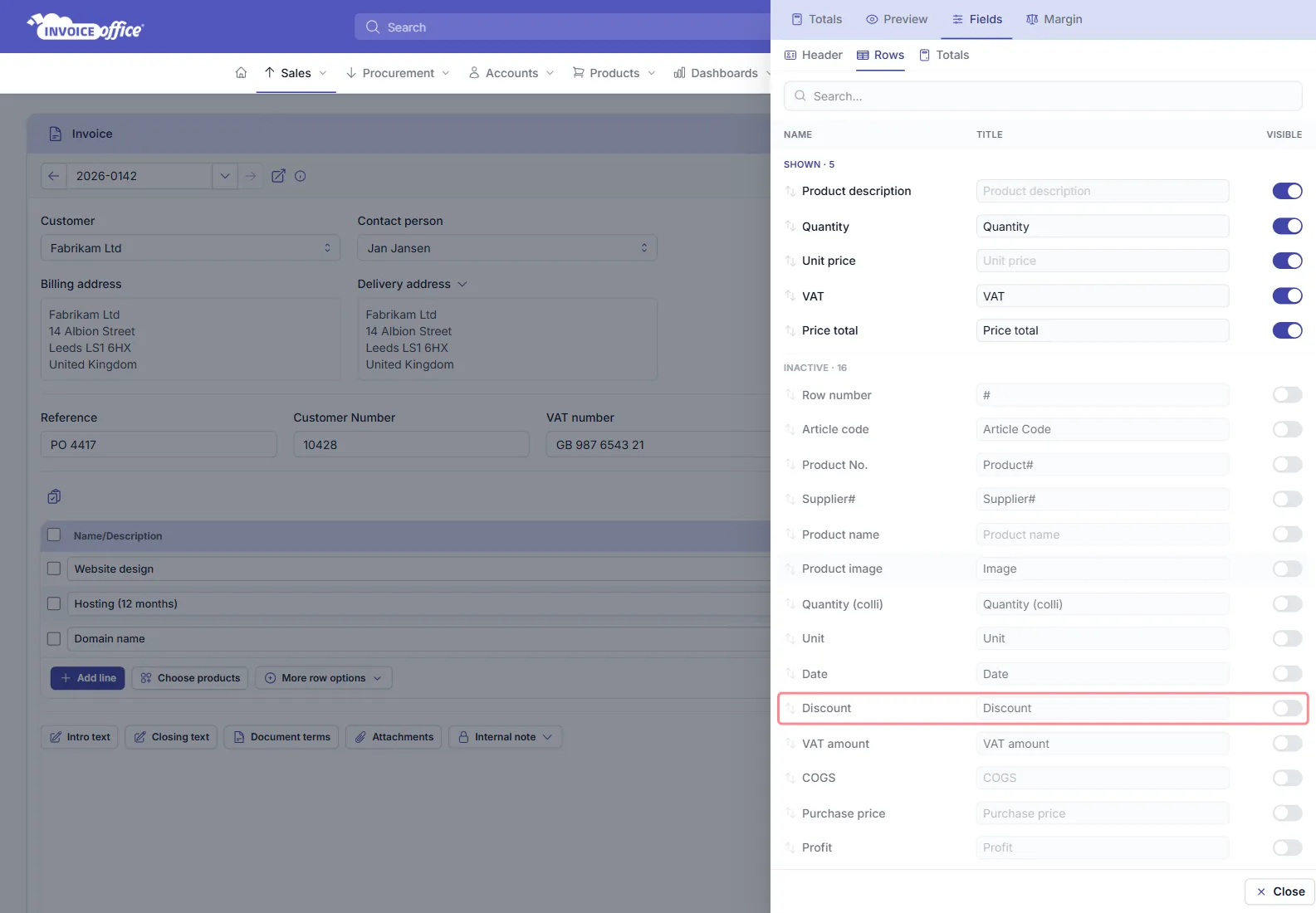Click the drag handle icon for Quantity row

pos(790,227)
